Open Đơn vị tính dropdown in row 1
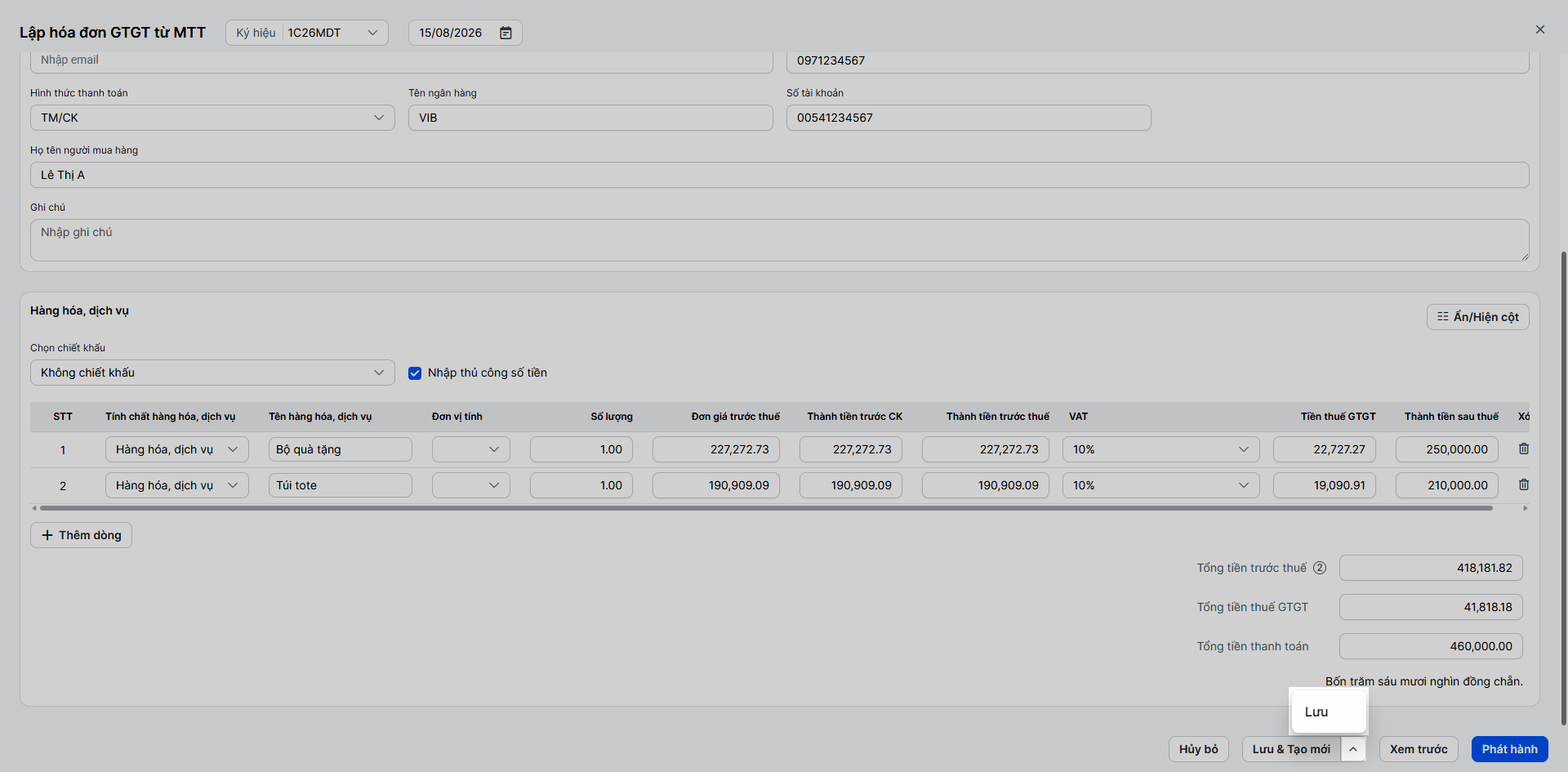This screenshot has width=1568, height=772. (471, 449)
